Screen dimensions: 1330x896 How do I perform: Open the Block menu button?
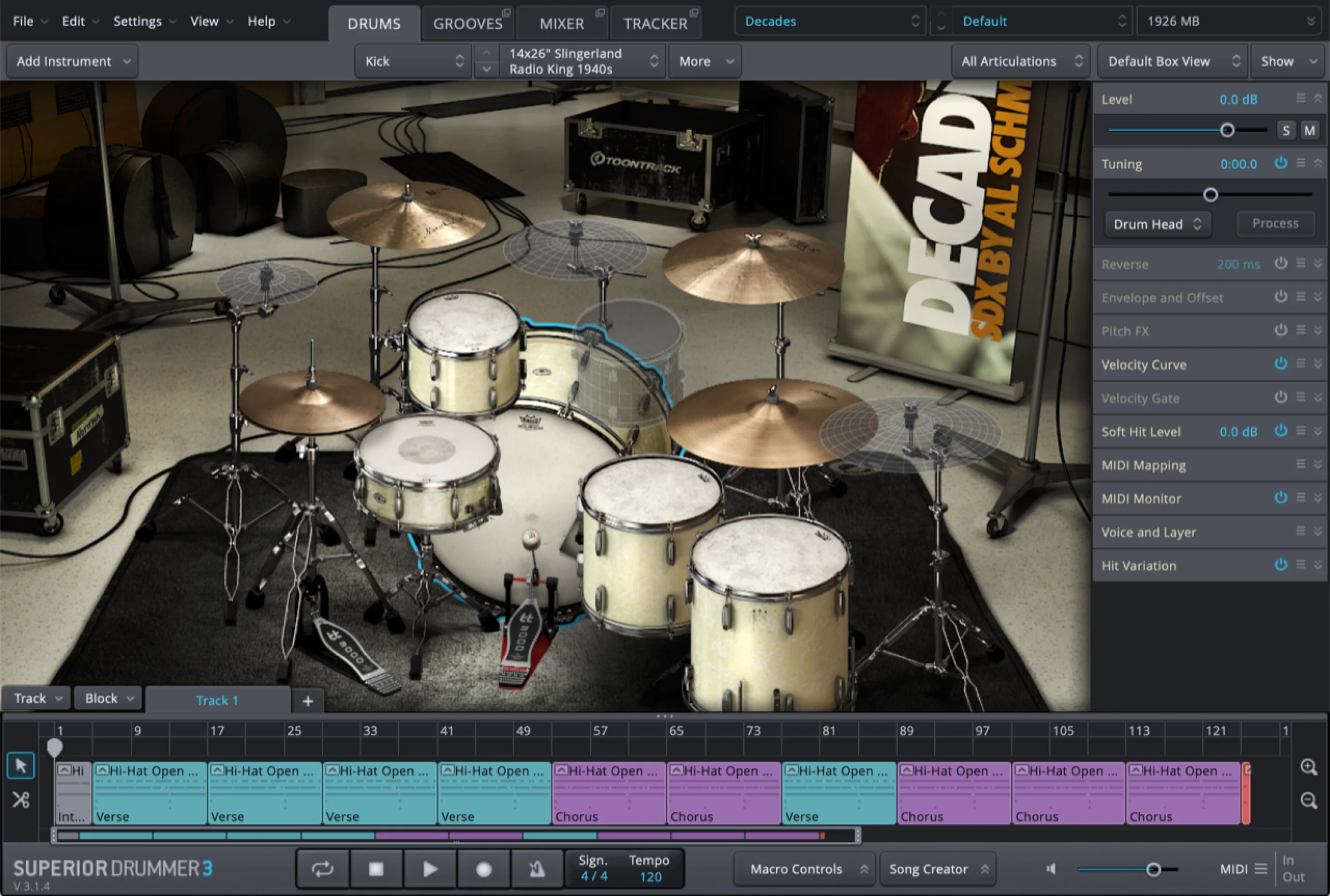tap(109, 698)
